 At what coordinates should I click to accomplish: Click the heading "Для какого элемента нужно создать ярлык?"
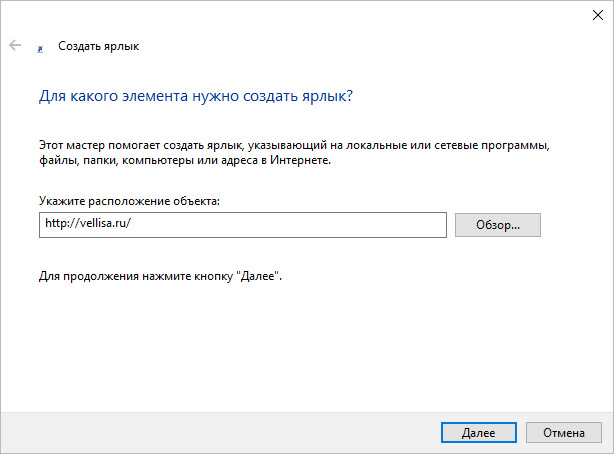[x=196, y=98]
